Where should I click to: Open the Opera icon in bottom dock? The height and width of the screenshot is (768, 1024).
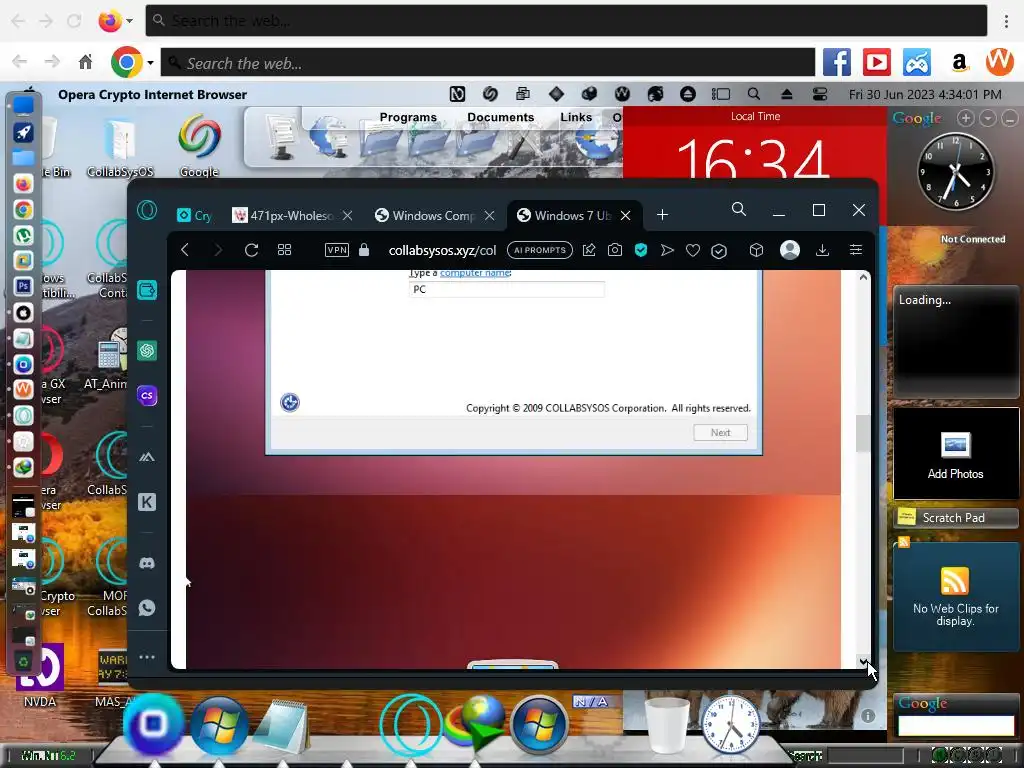[x=411, y=725]
